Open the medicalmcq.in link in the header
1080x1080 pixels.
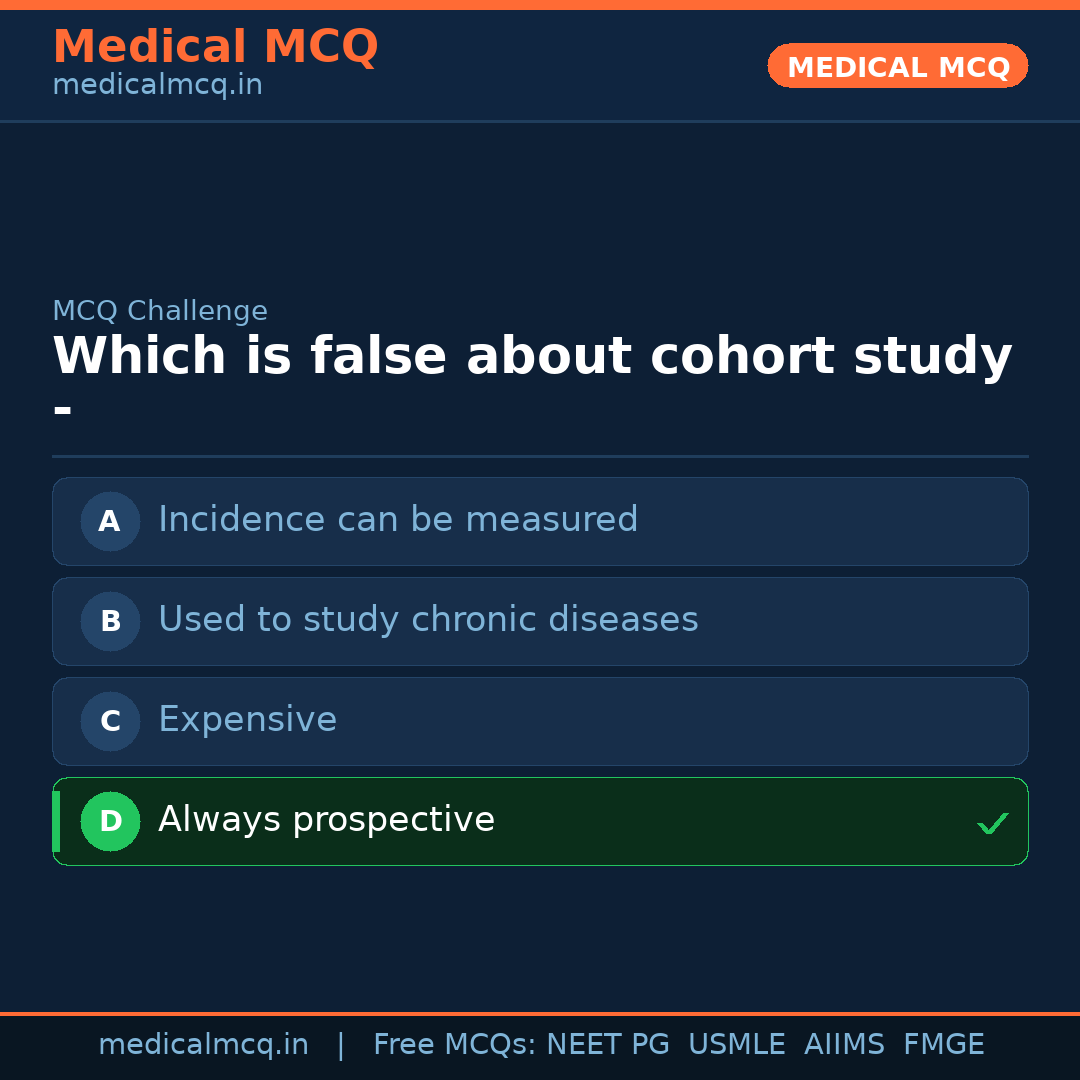[156, 84]
